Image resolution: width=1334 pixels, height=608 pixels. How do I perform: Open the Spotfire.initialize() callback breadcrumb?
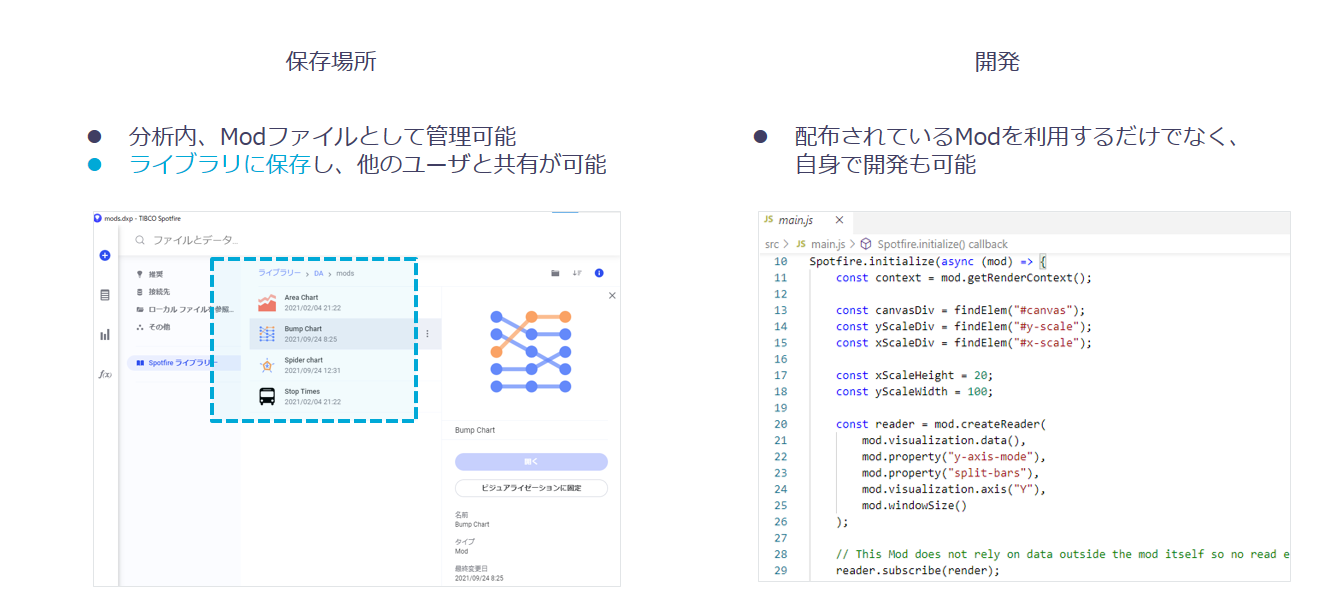[x=934, y=244]
